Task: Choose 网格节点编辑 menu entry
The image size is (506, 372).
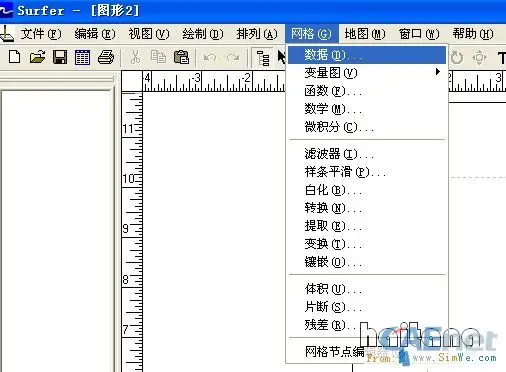Action: click(367, 351)
